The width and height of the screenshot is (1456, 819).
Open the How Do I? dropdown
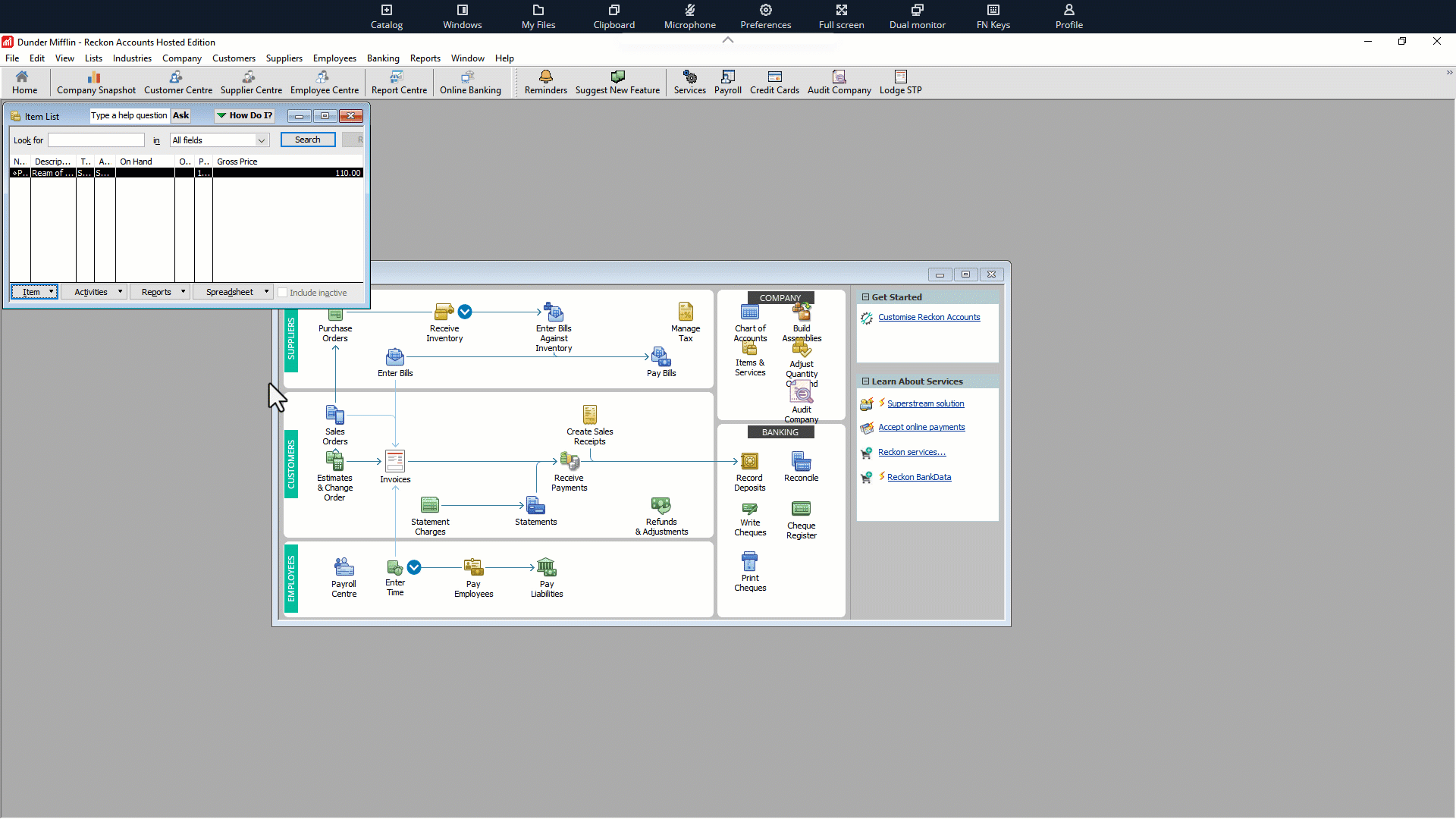[x=244, y=115]
